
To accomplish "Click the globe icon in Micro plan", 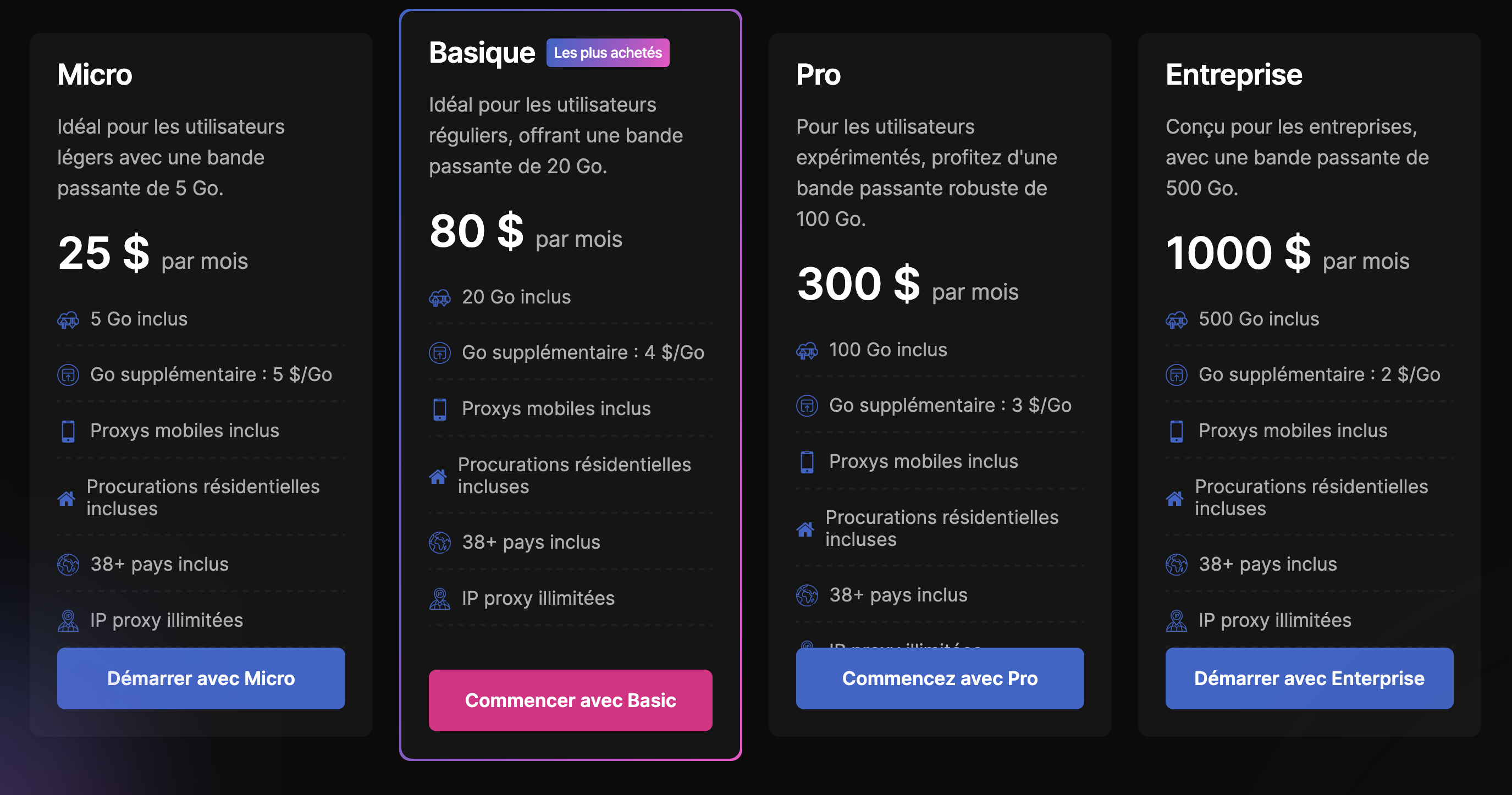I will [68, 565].
